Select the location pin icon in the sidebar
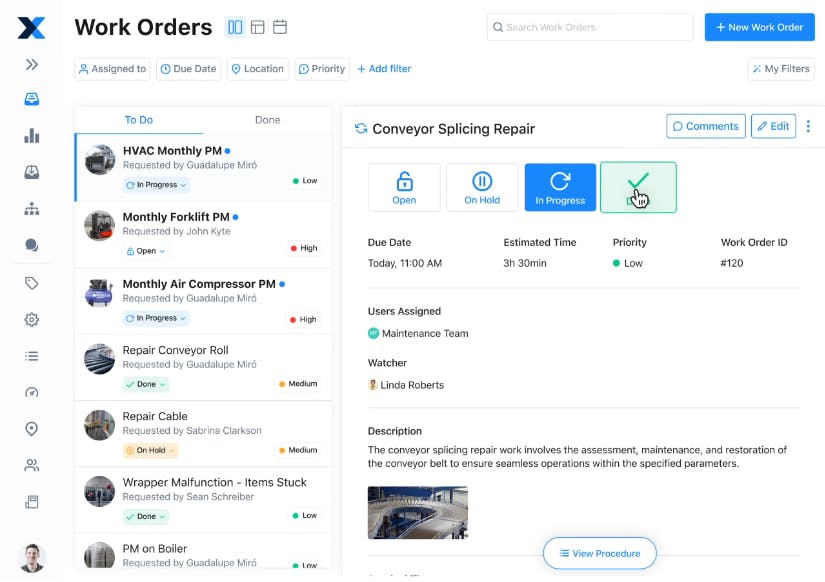The height and width of the screenshot is (582, 825). tap(30, 428)
